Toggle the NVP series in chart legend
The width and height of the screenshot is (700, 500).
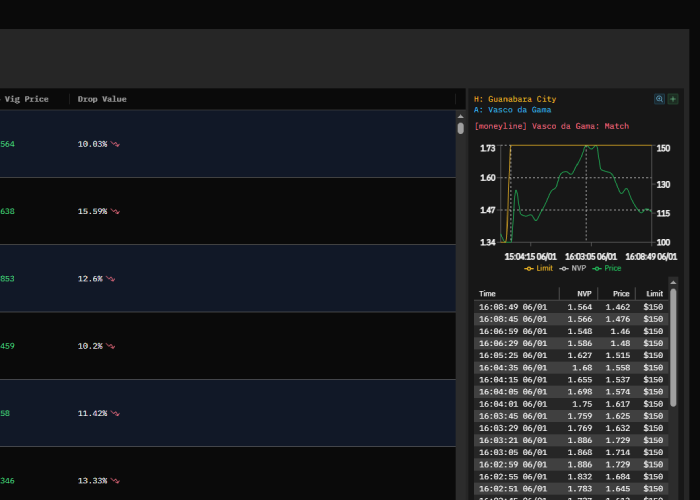click(x=573, y=268)
